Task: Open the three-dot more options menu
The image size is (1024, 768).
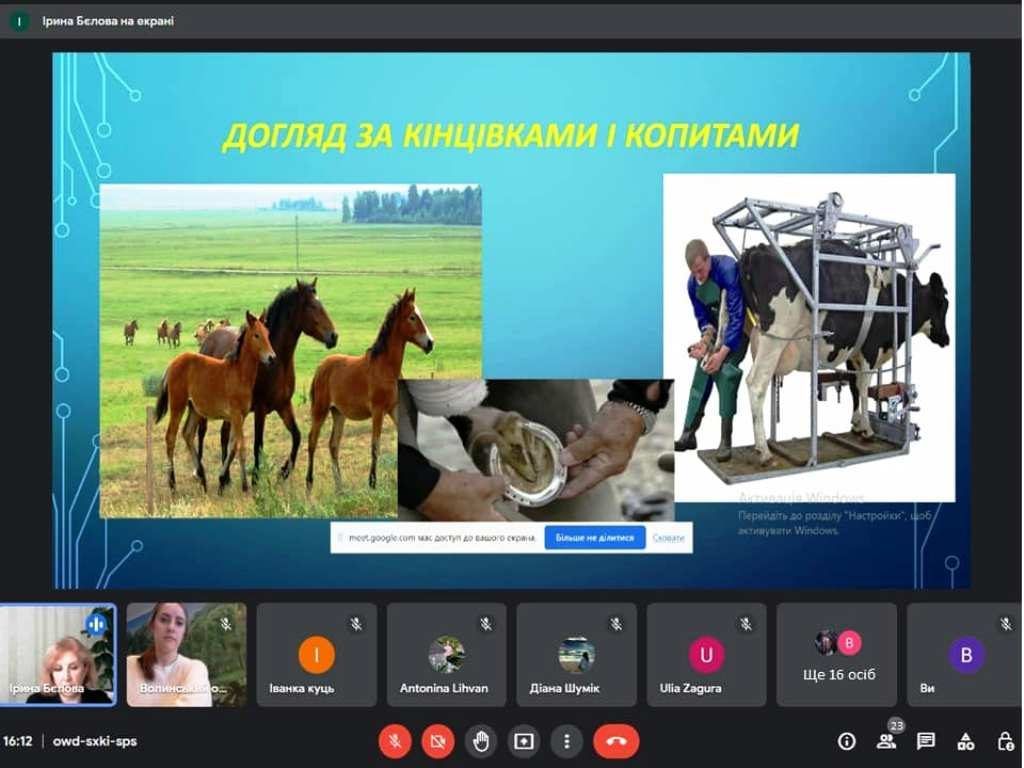Action: click(x=567, y=741)
